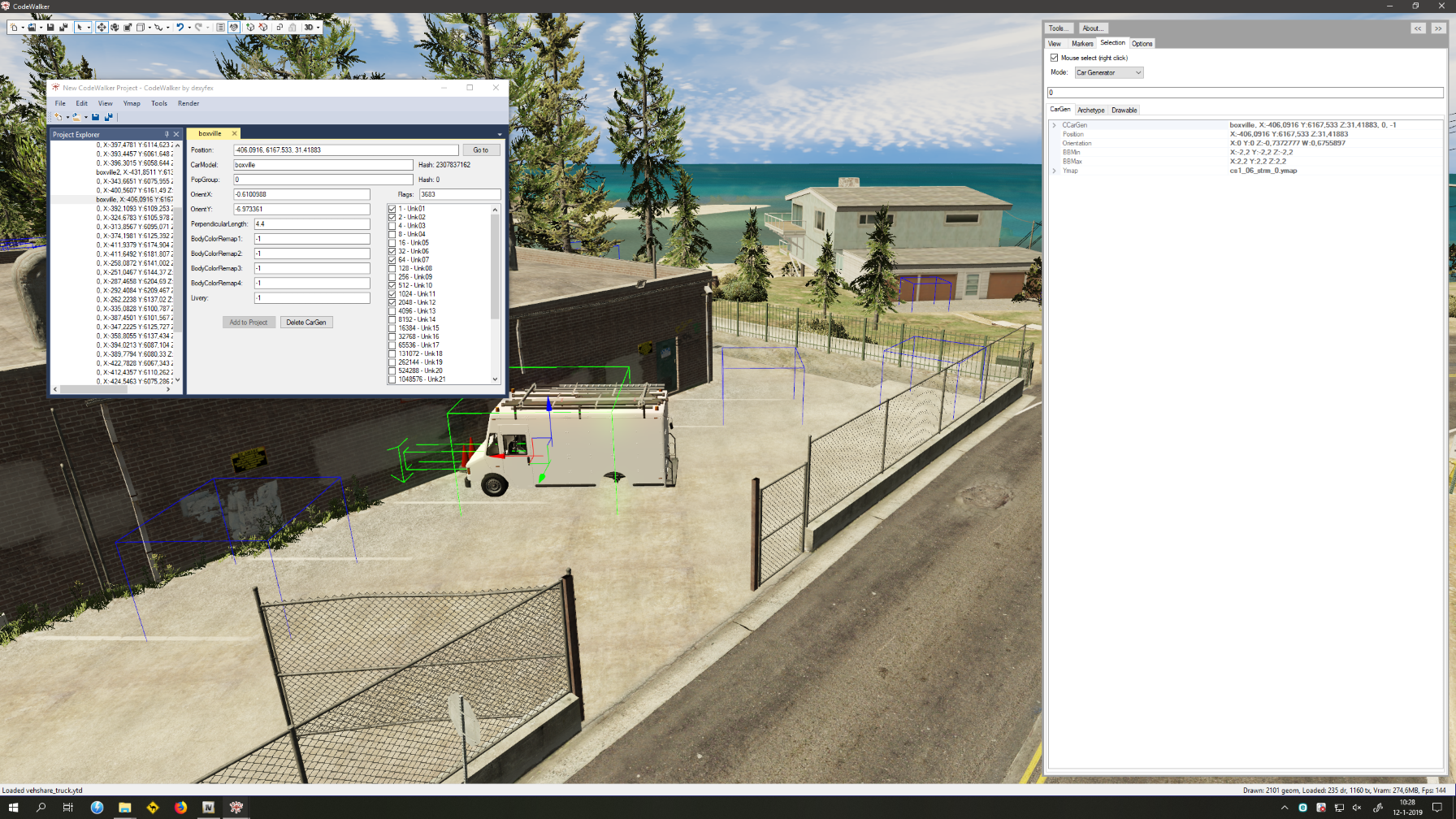
Task: Toggle the Mouse select (right click) checkbox
Action: point(1055,58)
